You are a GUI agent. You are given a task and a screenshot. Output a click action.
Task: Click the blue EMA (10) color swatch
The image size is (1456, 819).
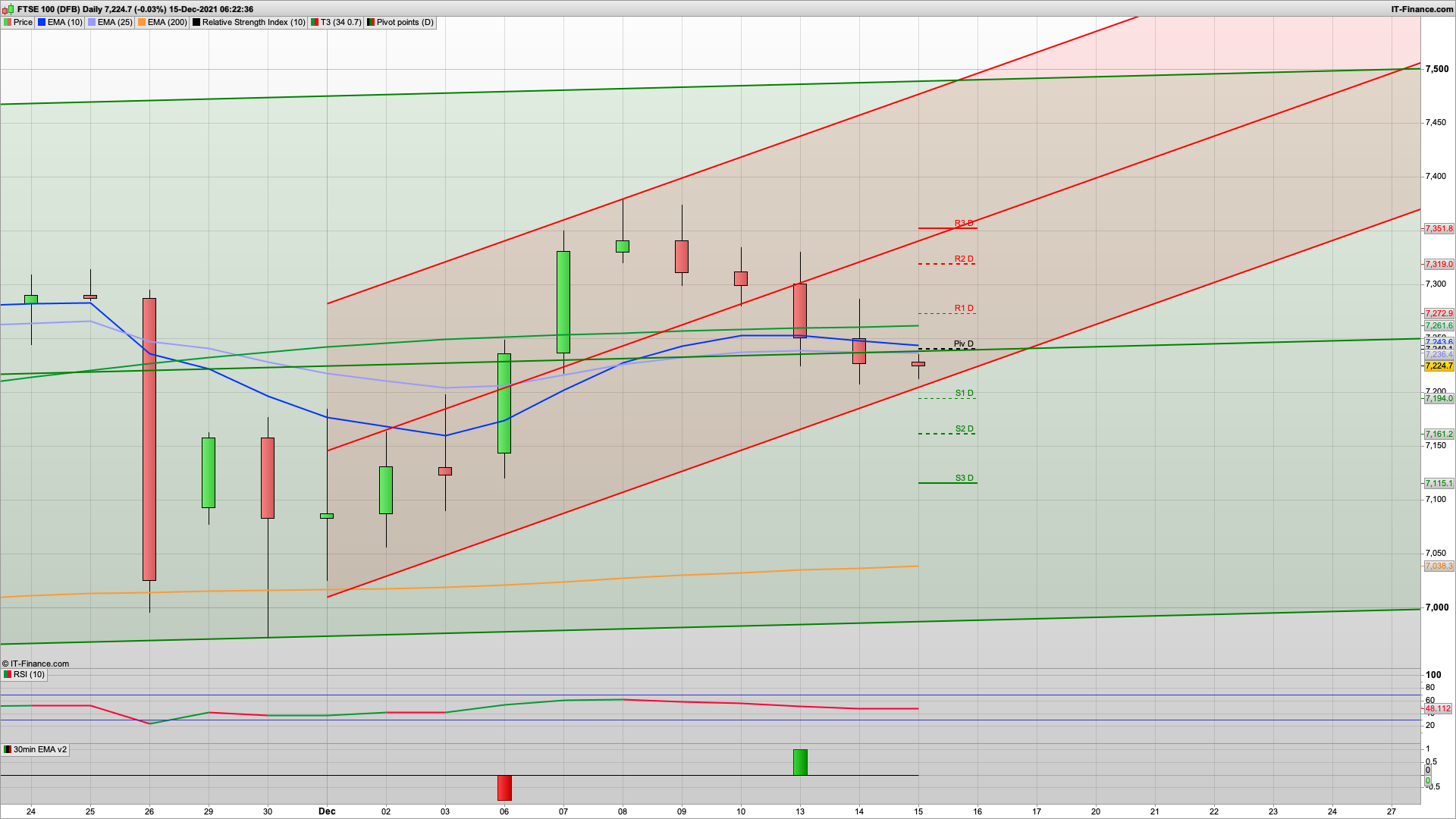pos(42,22)
